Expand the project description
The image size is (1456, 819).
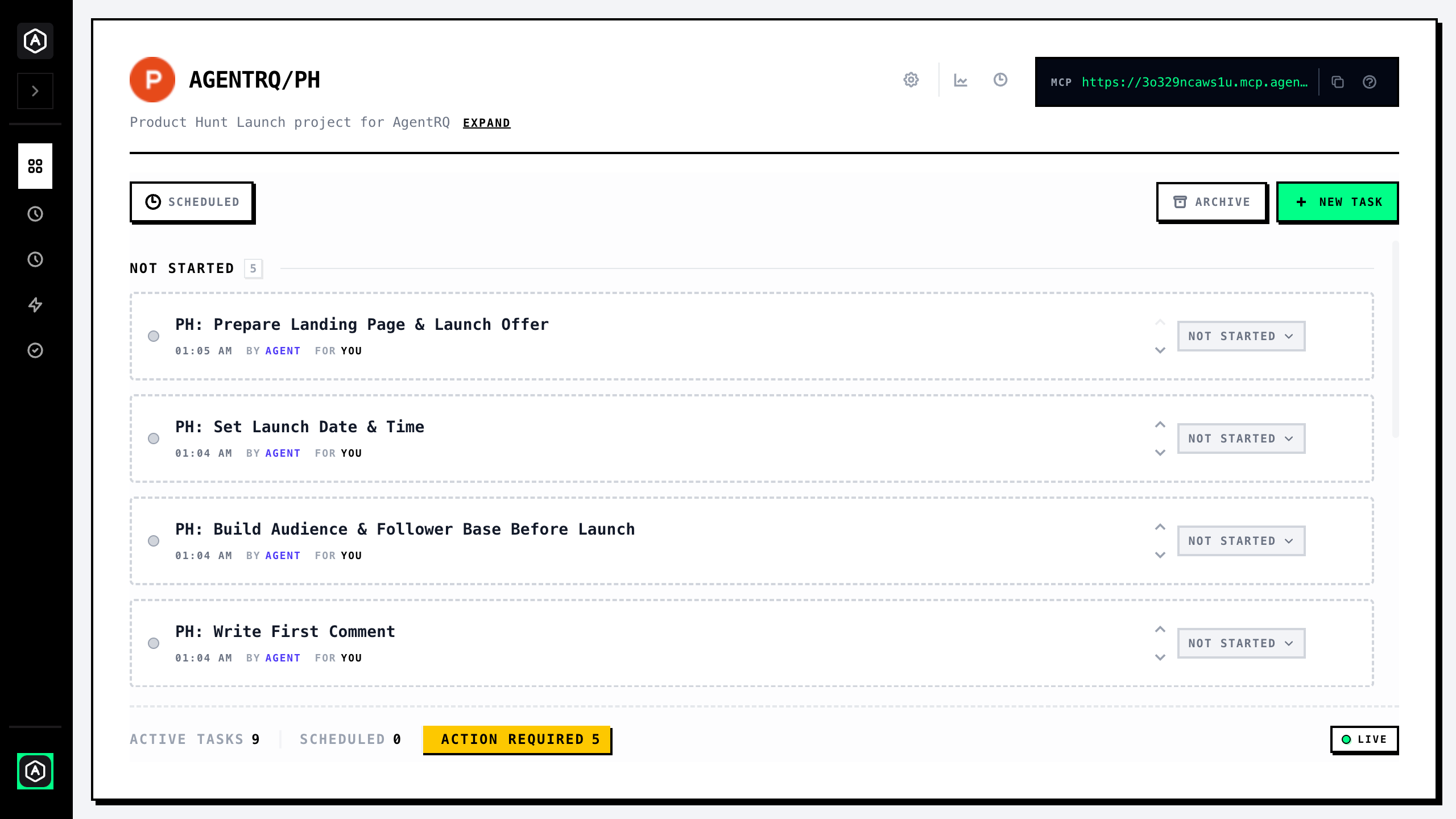486,123
